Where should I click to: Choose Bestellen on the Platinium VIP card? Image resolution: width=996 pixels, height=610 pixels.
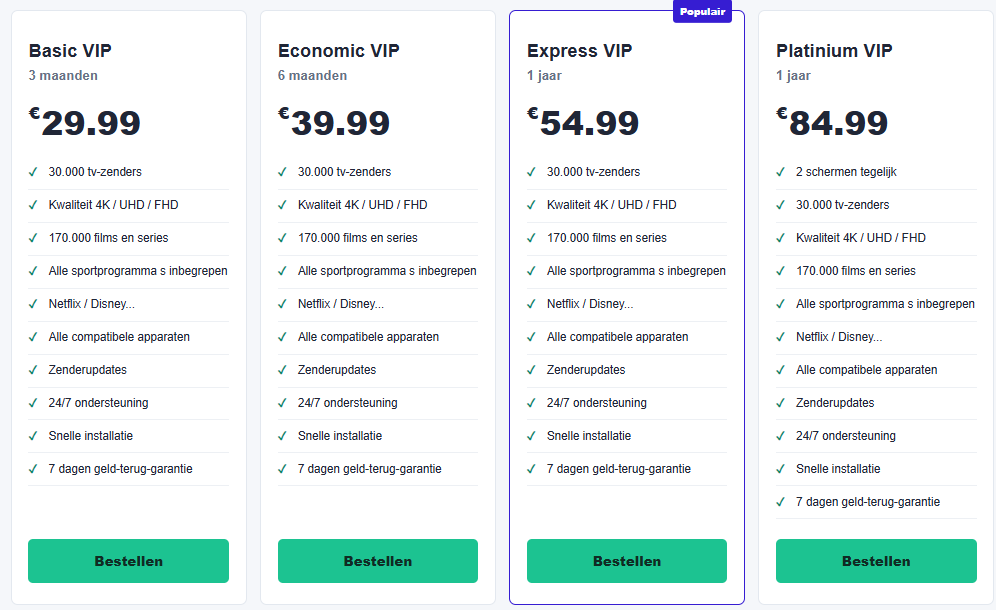pos(876,561)
